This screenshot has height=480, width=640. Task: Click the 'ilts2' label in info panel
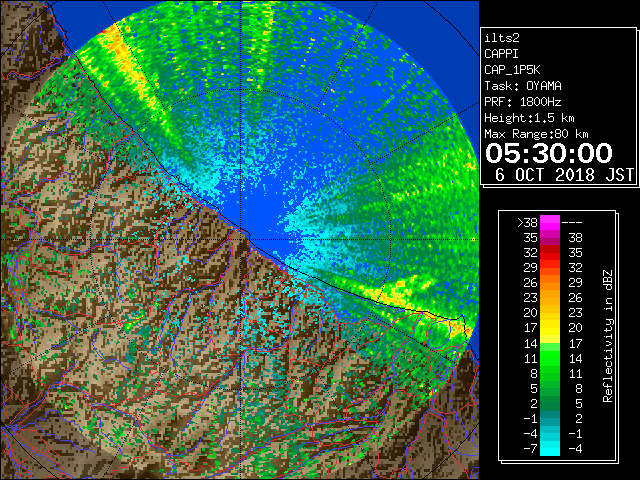502,38
